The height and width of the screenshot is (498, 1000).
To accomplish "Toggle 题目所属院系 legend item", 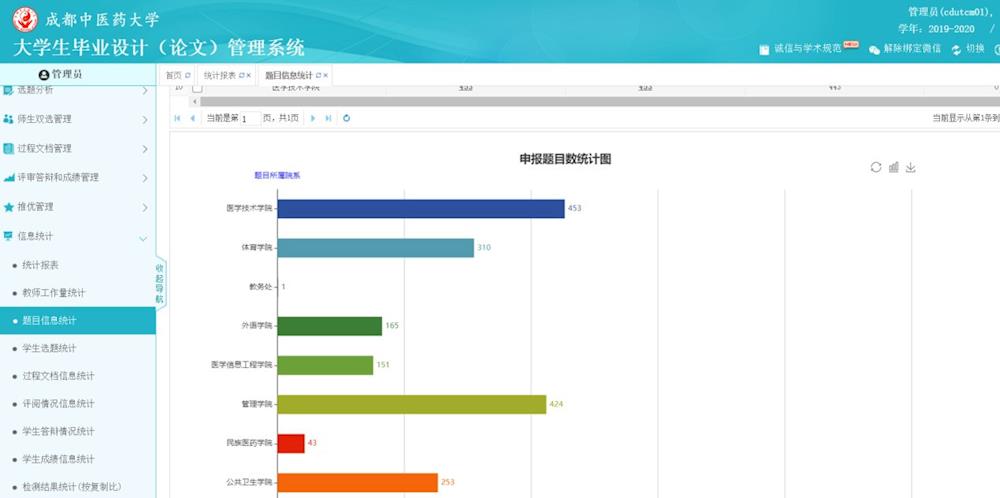I will [277, 175].
